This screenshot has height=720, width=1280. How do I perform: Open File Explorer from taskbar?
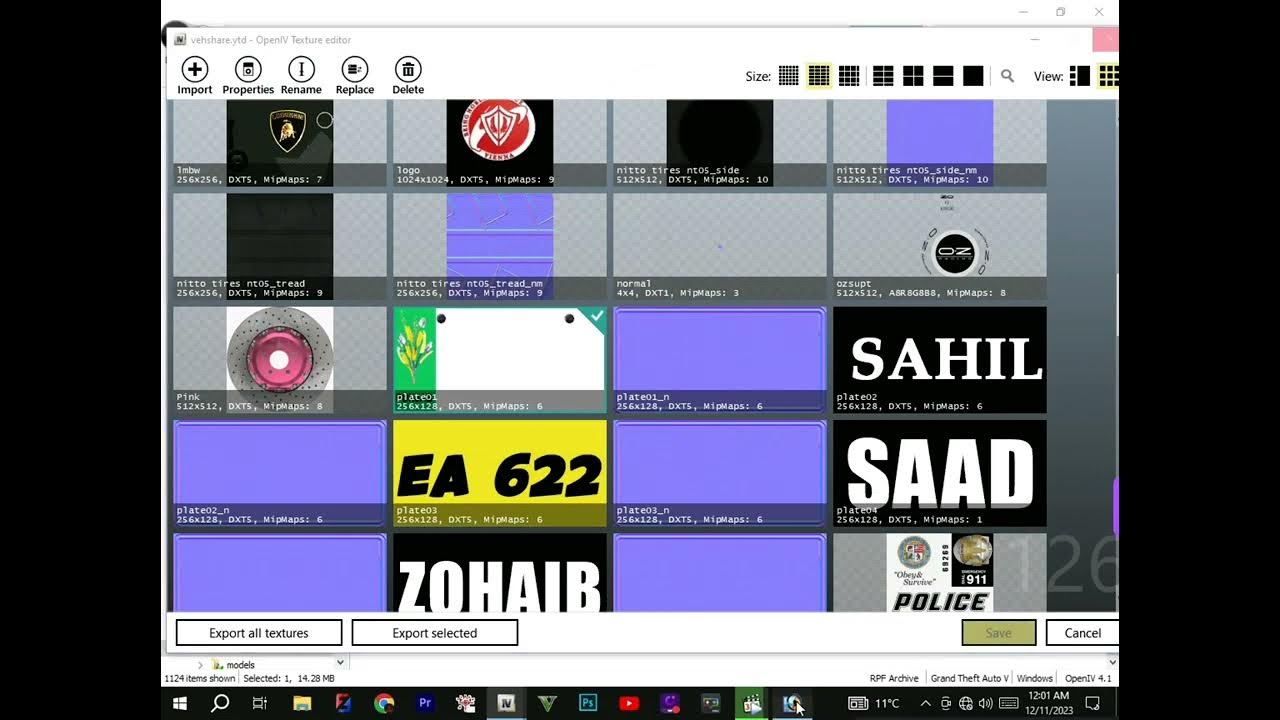click(302, 703)
